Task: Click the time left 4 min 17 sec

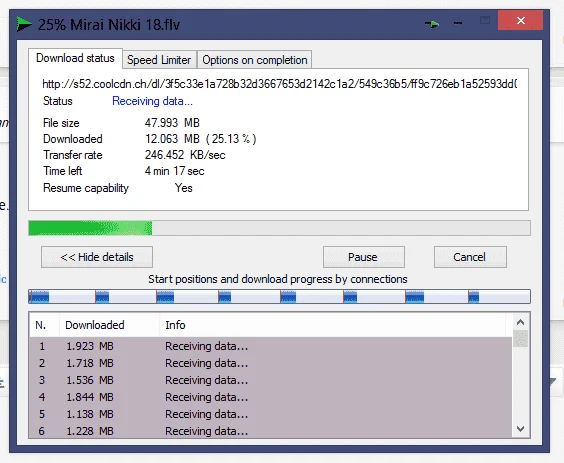Action: (x=174, y=171)
